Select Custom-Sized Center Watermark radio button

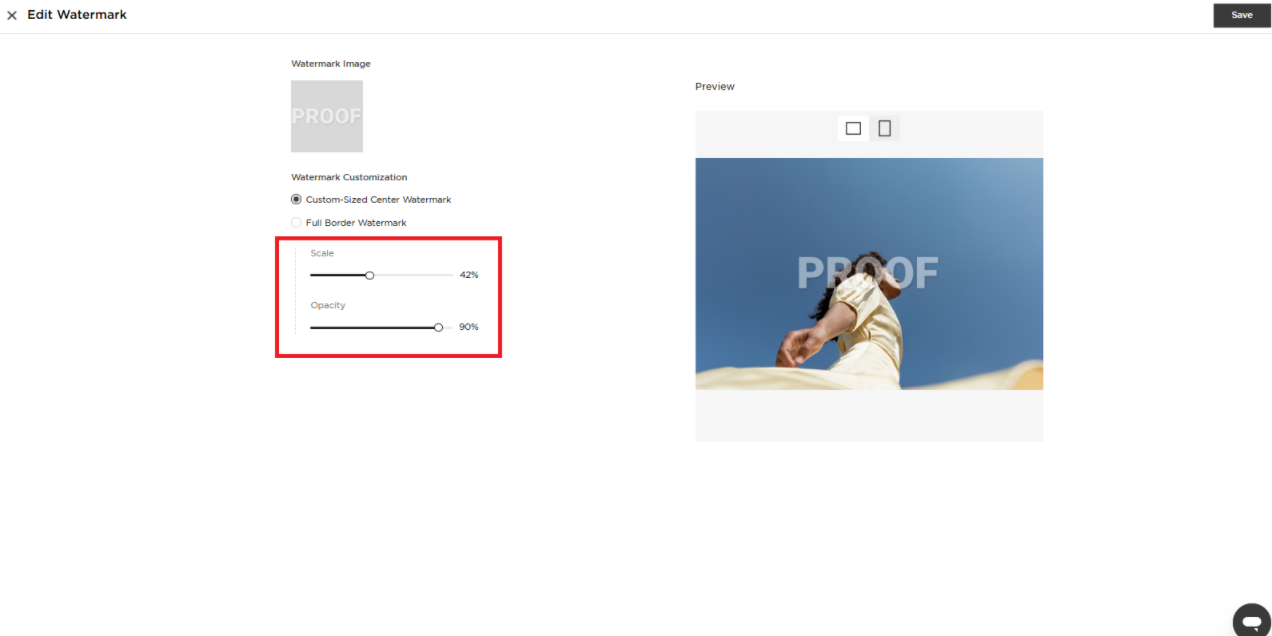tap(296, 200)
